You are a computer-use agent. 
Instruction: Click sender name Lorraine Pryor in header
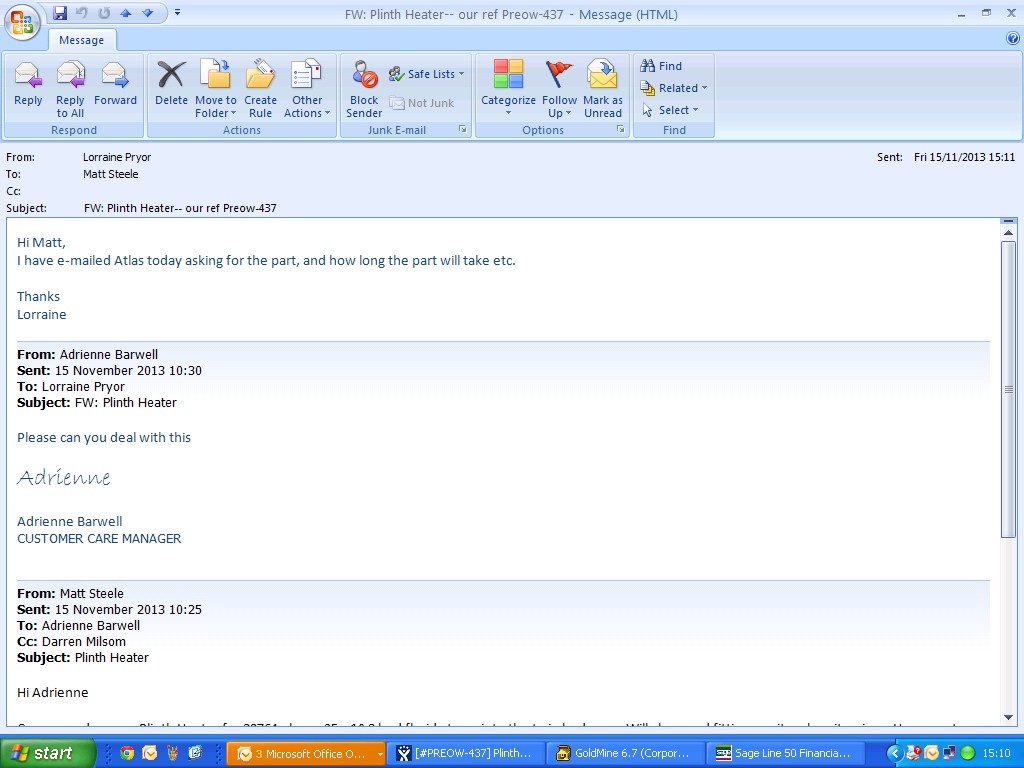[x=117, y=157]
